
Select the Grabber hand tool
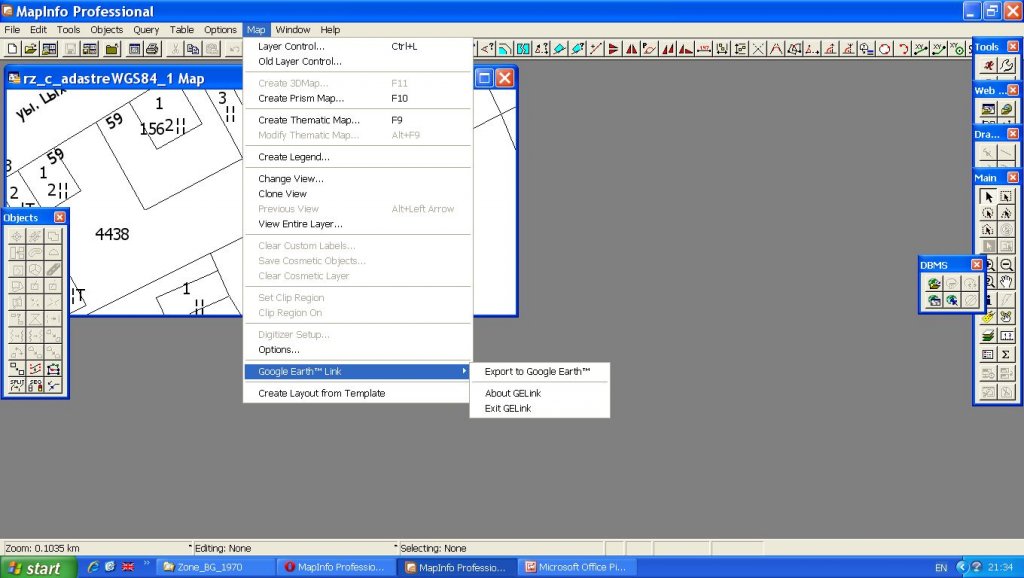click(1006, 282)
